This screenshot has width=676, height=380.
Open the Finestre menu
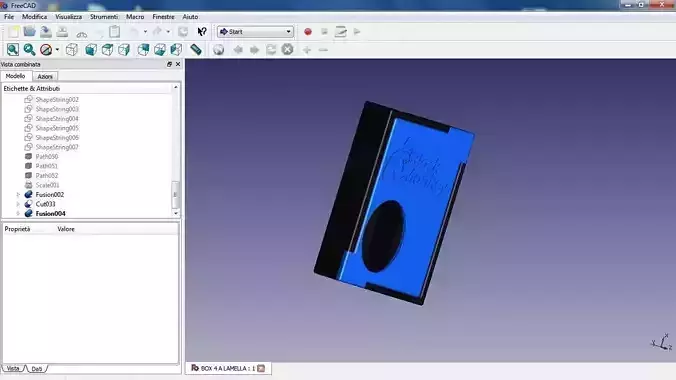[x=163, y=16]
